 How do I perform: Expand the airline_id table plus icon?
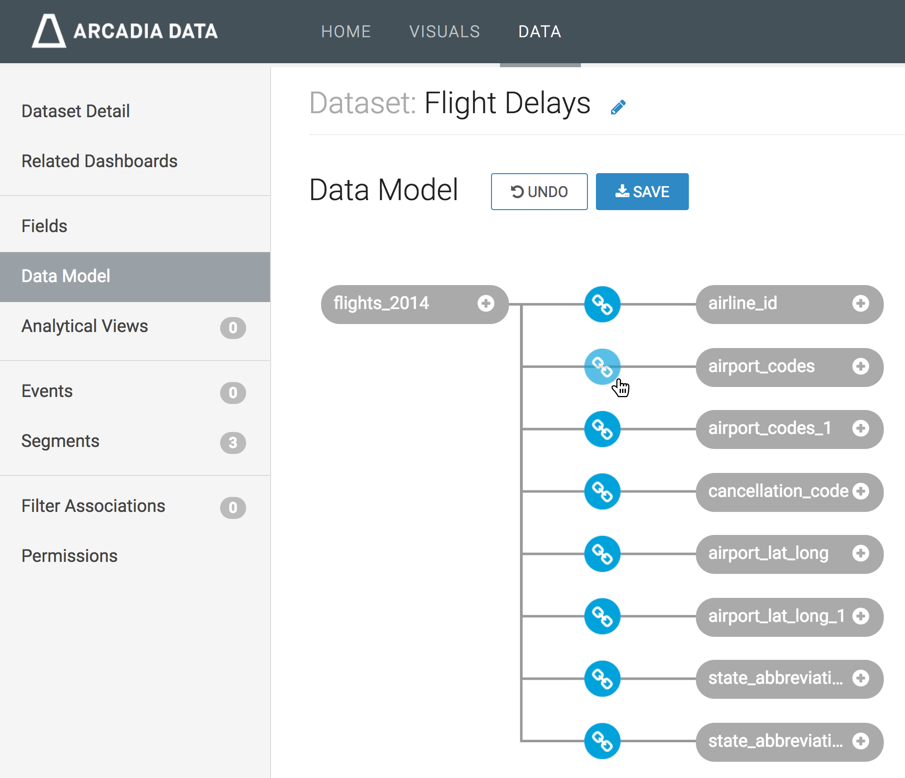pyautogui.click(x=860, y=304)
